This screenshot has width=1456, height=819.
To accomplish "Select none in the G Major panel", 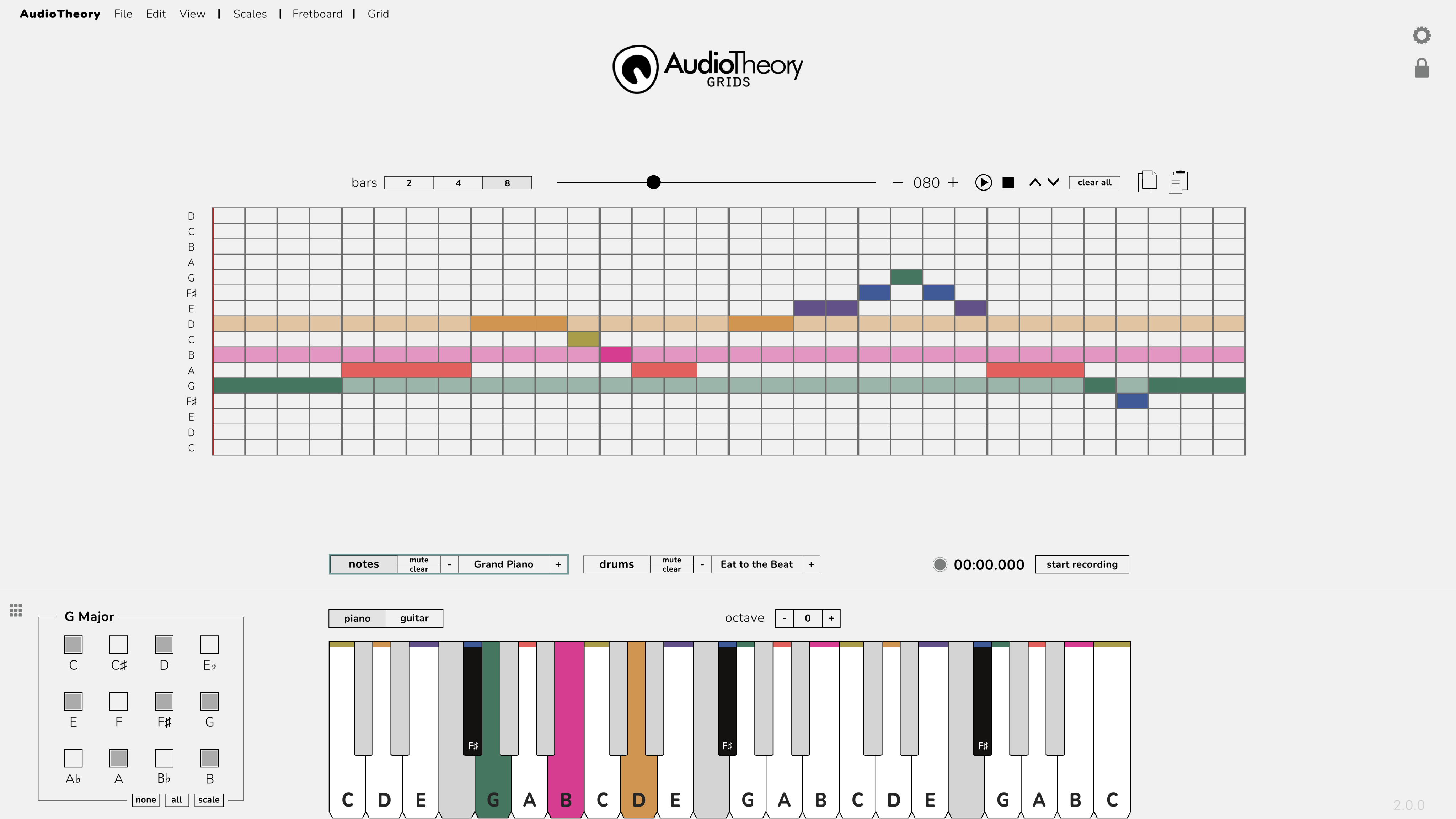I will pyautogui.click(x=145, y=799).
